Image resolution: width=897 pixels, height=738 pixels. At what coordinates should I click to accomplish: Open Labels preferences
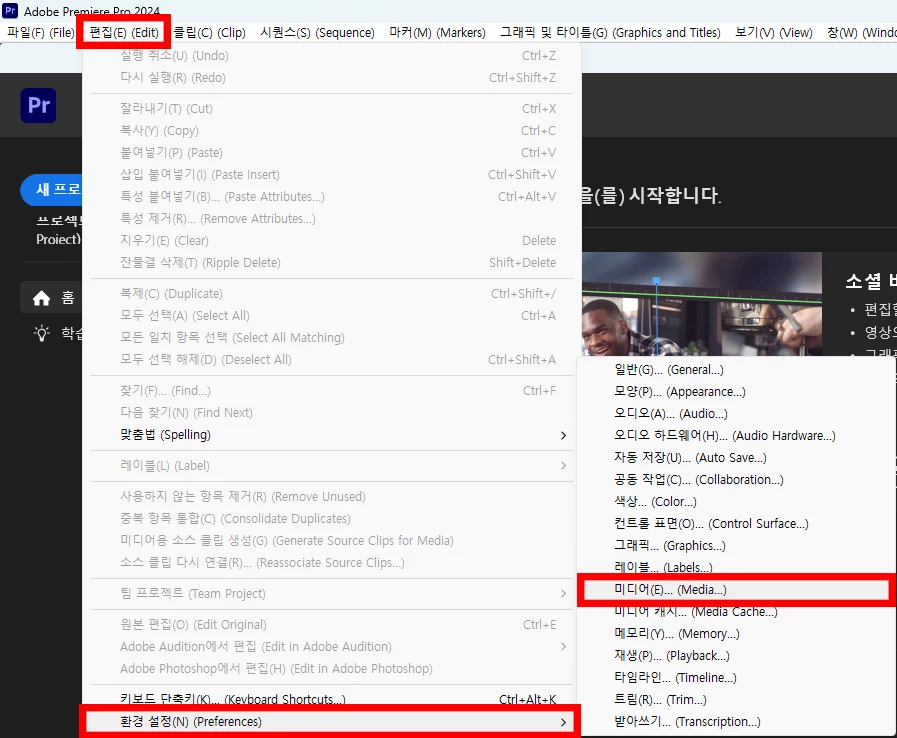735,568
